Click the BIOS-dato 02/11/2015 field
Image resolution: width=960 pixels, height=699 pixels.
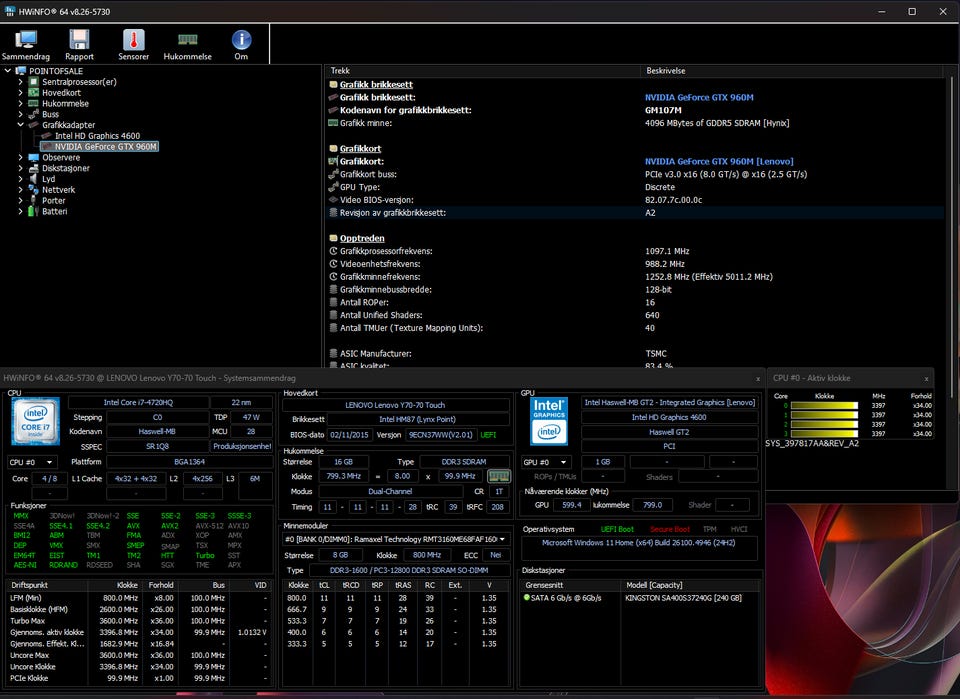tap(350, 435)
